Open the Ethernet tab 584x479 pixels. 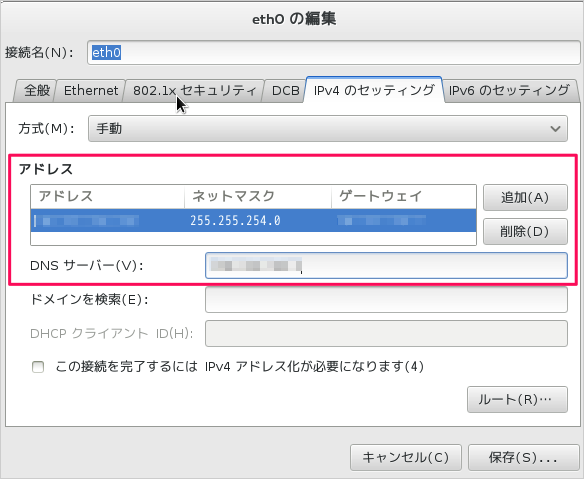click(x=91, y=91)
